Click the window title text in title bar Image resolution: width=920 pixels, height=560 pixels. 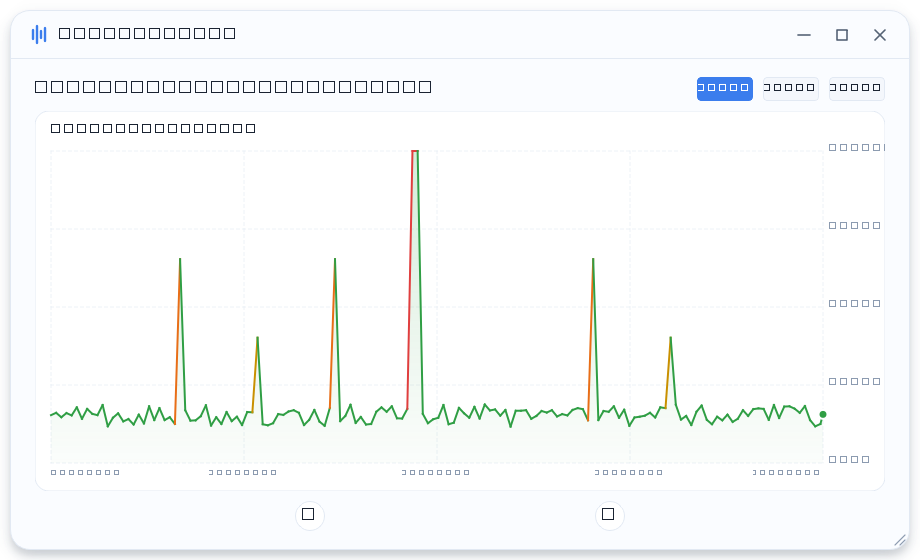coord(147,33)
